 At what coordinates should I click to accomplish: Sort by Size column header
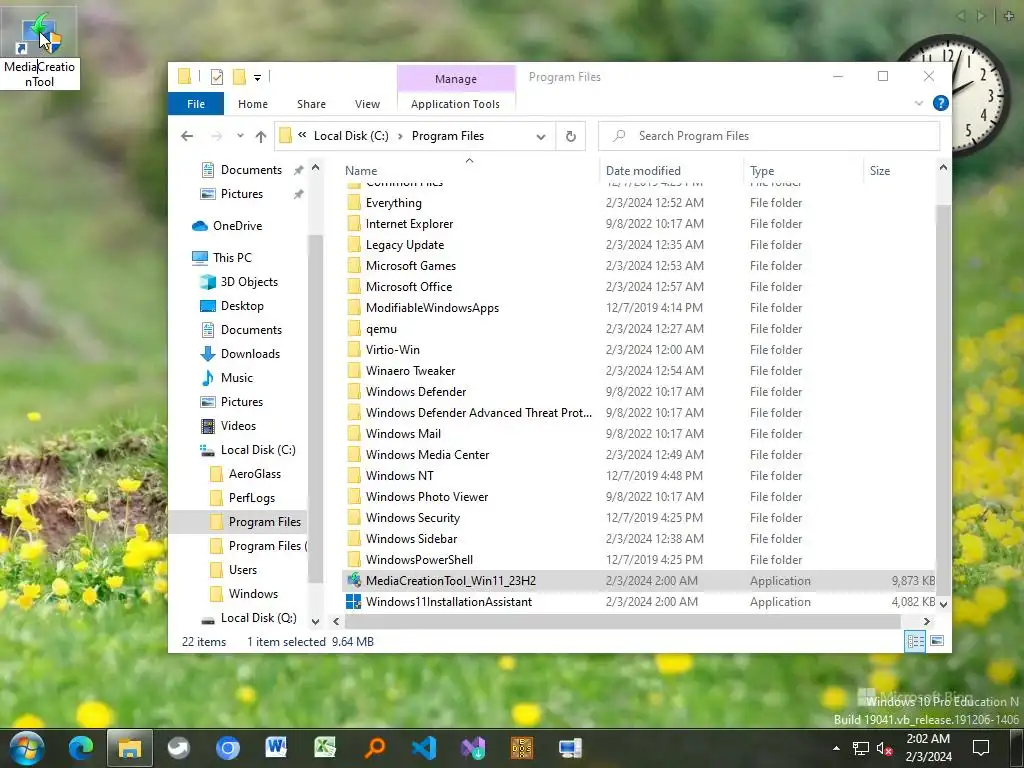click(x=880, y=170)
